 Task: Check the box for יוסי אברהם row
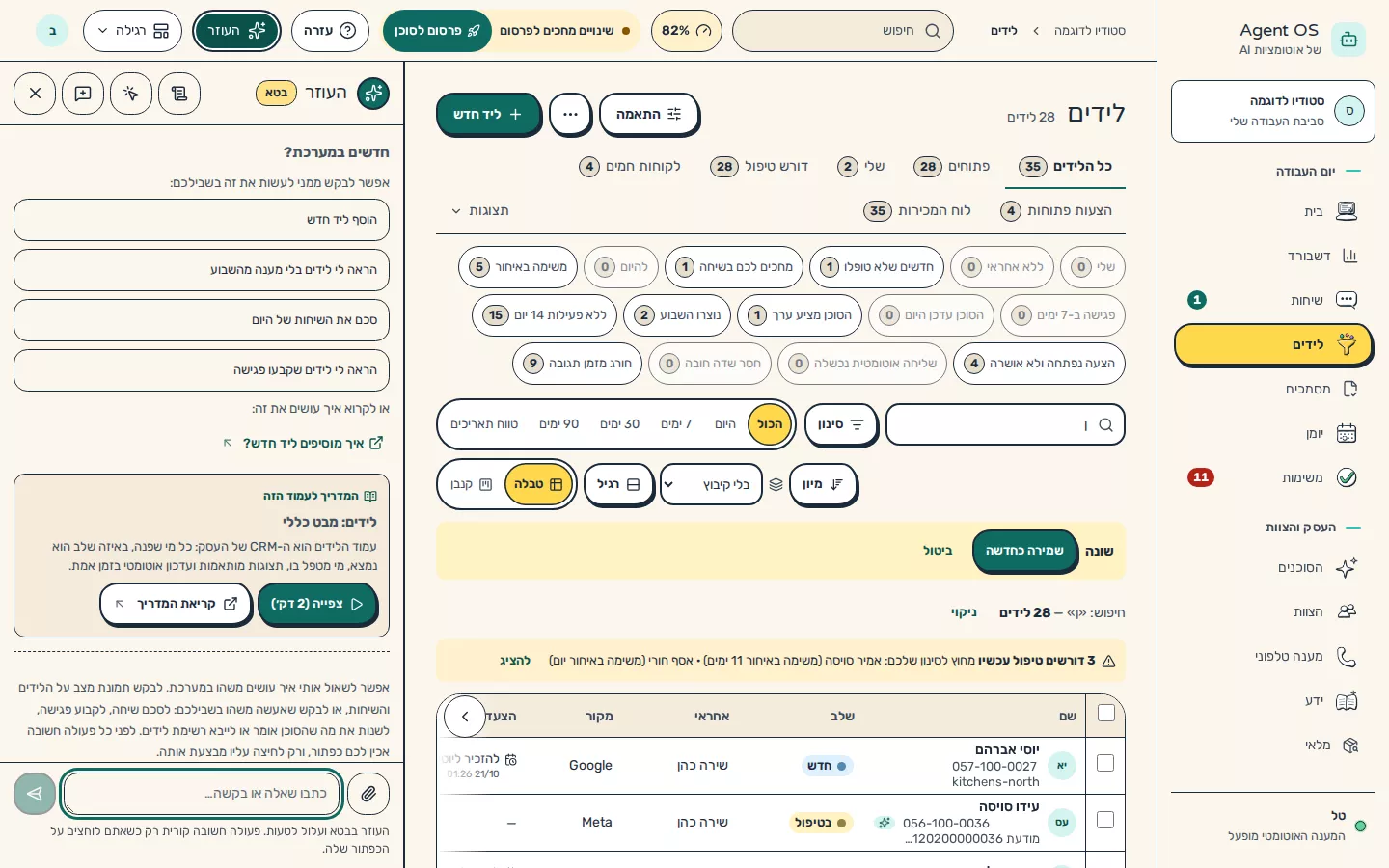(x=1106, y=763)
